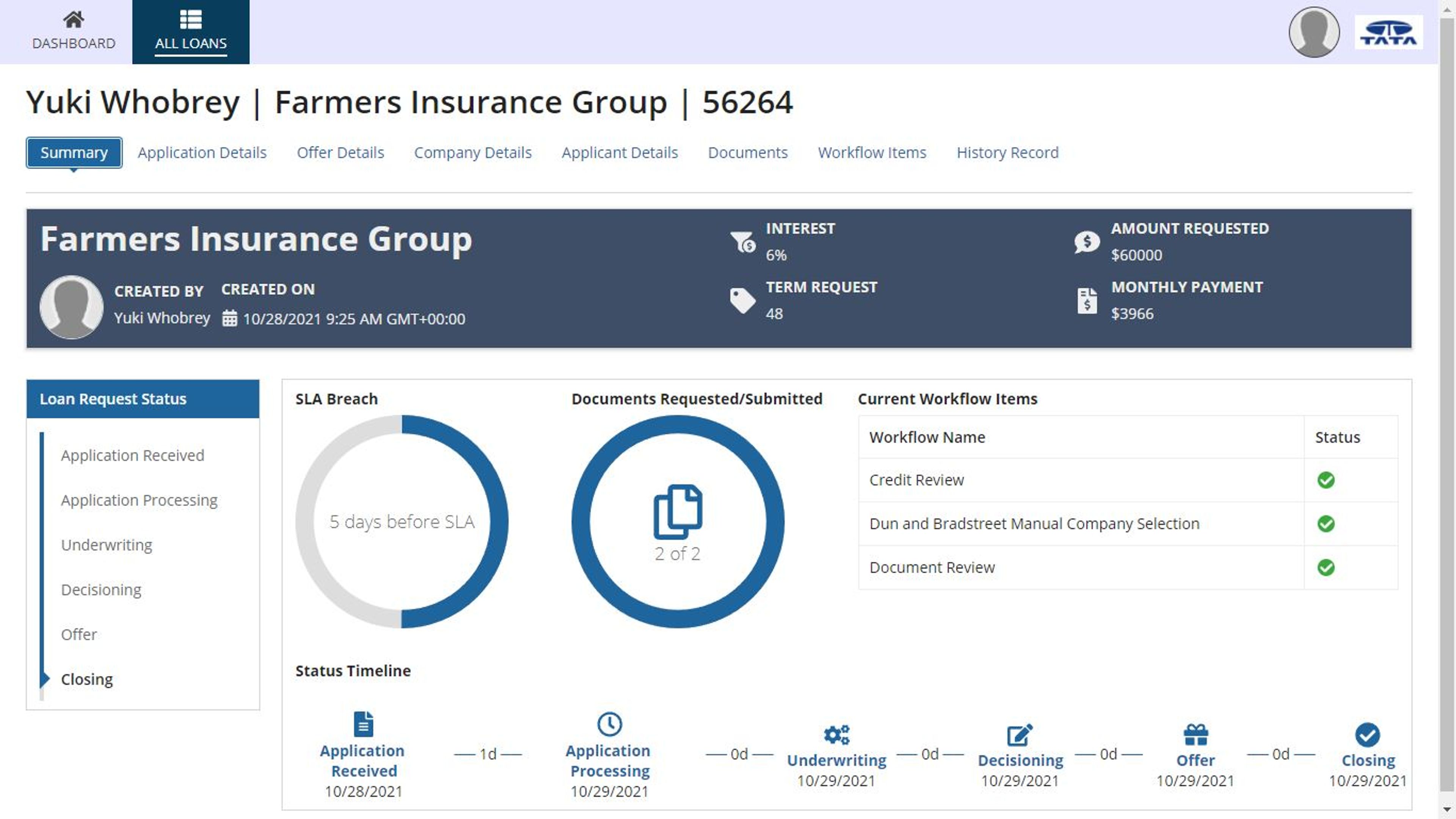
Task: Select Underwriting in Loan Request Status
Action: tap(106, 545)
